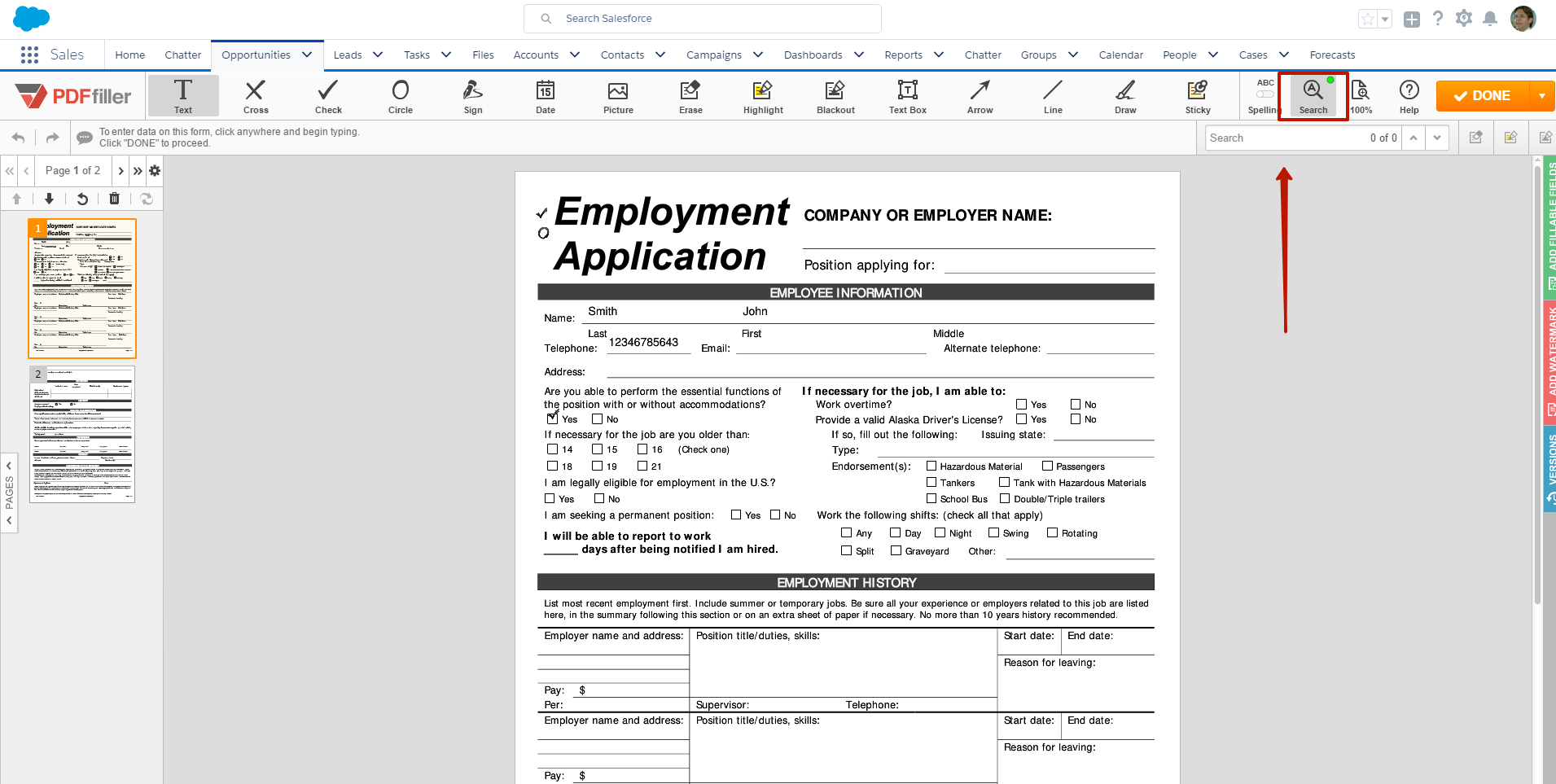Select the Line drawing tool

[1053, 95]
